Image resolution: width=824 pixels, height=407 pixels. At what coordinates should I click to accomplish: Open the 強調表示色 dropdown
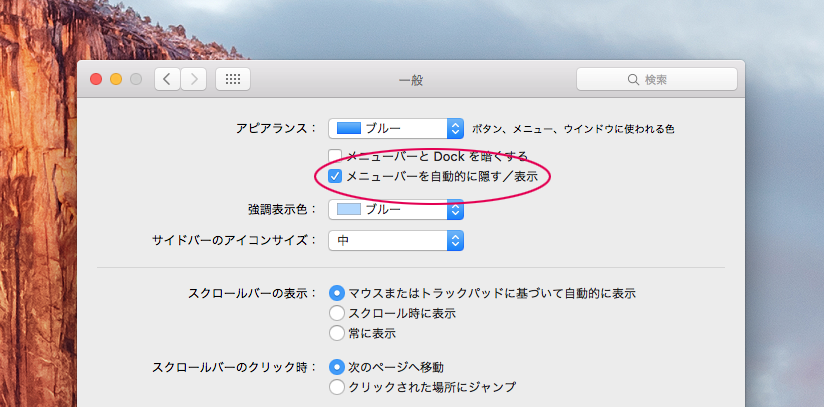click(396, 210)
